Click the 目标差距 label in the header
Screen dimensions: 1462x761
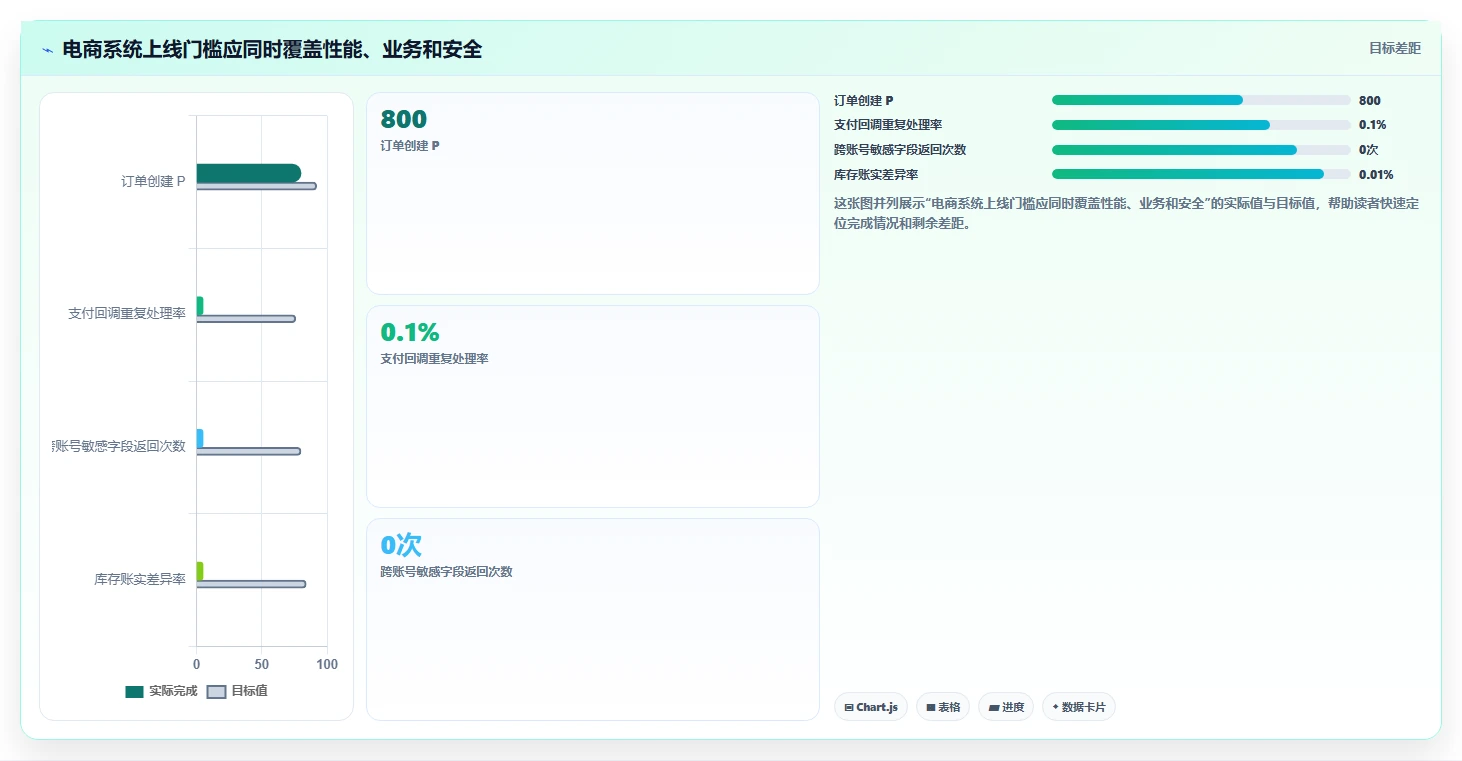[1394, 48]
